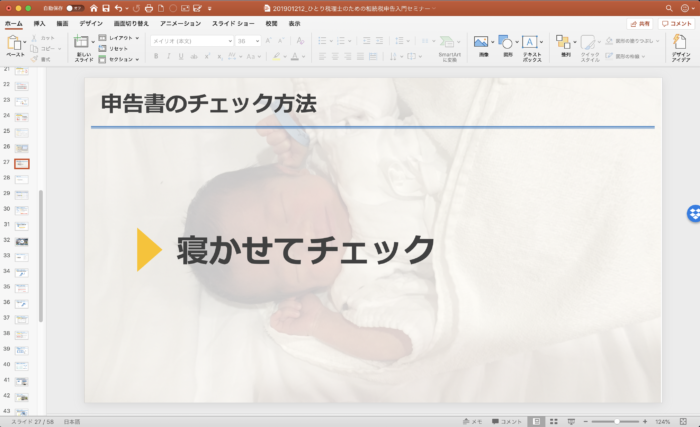
Task: Insert a text box (テキストボックス)
Action: (x=531, y=46)
